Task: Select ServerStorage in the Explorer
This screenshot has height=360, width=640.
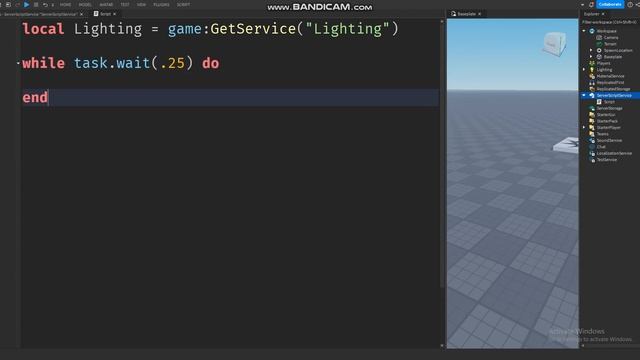Action: (609, 109)
